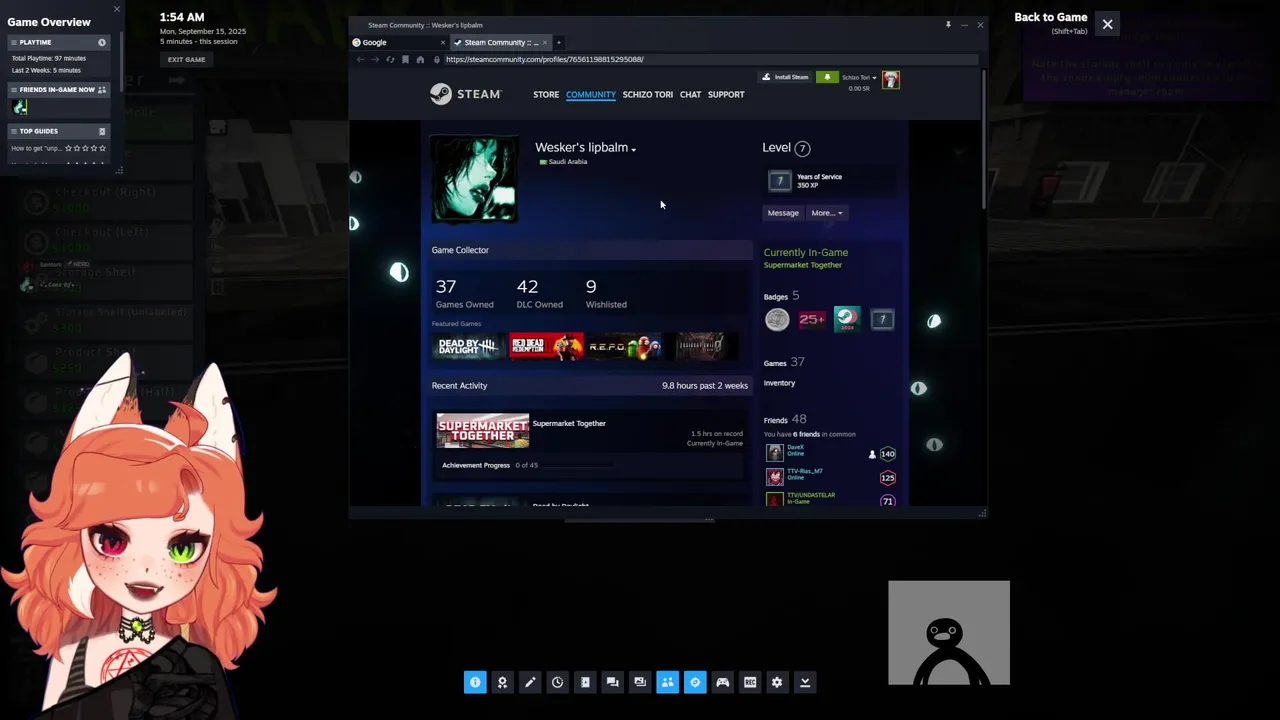1280x720 pixels.
Task: Open the SUPPORT menu
Action: [726, 95]
